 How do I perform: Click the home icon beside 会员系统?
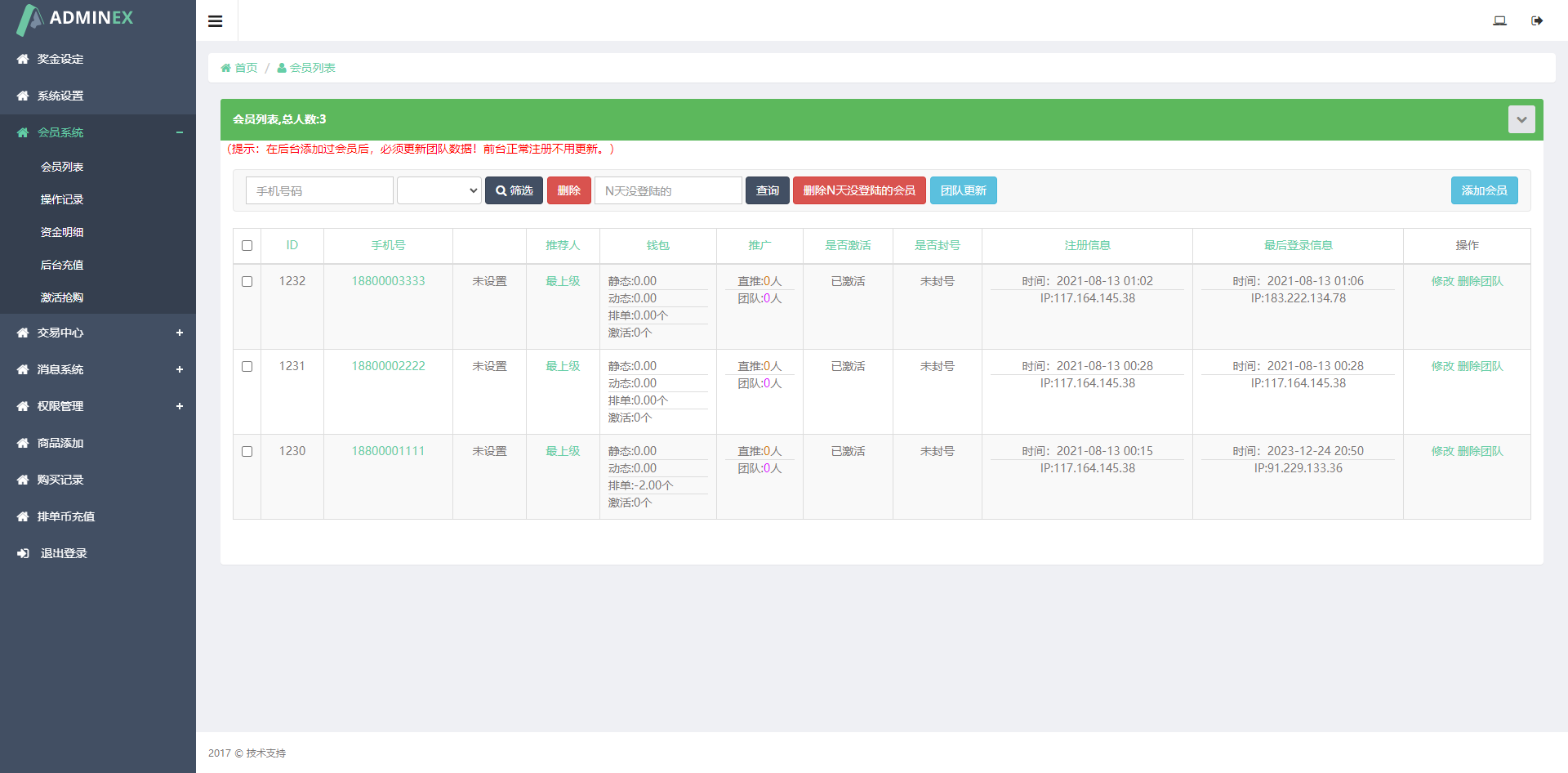click(x=23, y=132)
